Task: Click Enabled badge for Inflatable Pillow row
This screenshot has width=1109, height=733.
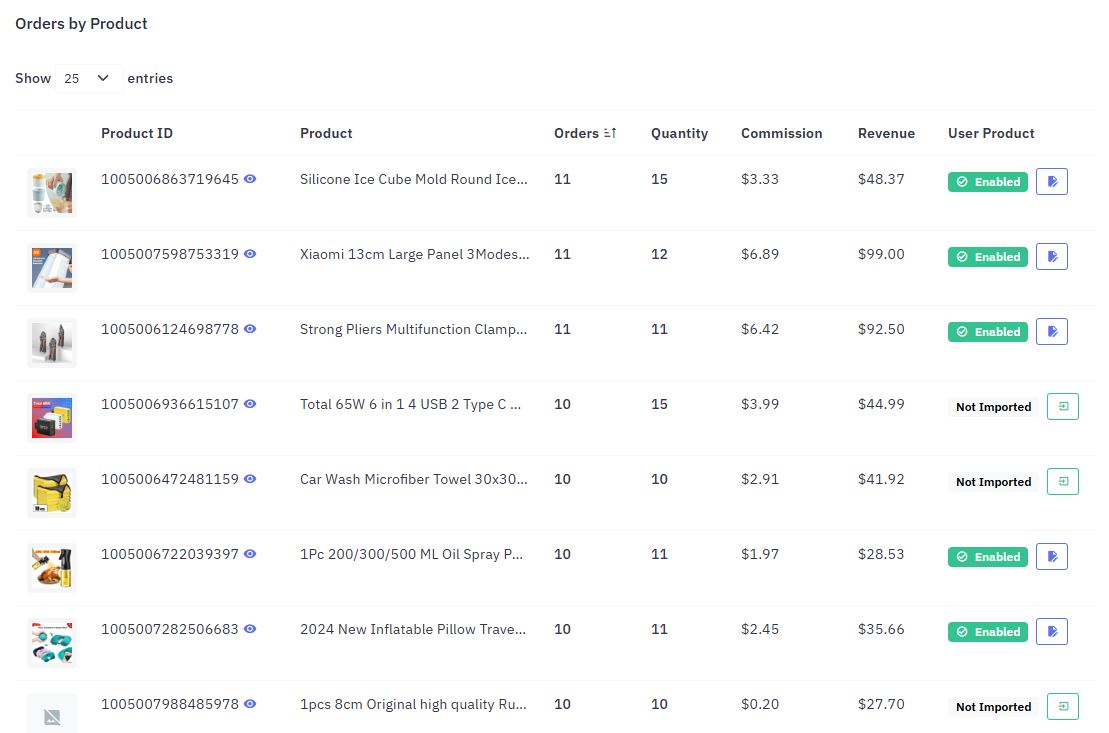Action: coord(987,632)
